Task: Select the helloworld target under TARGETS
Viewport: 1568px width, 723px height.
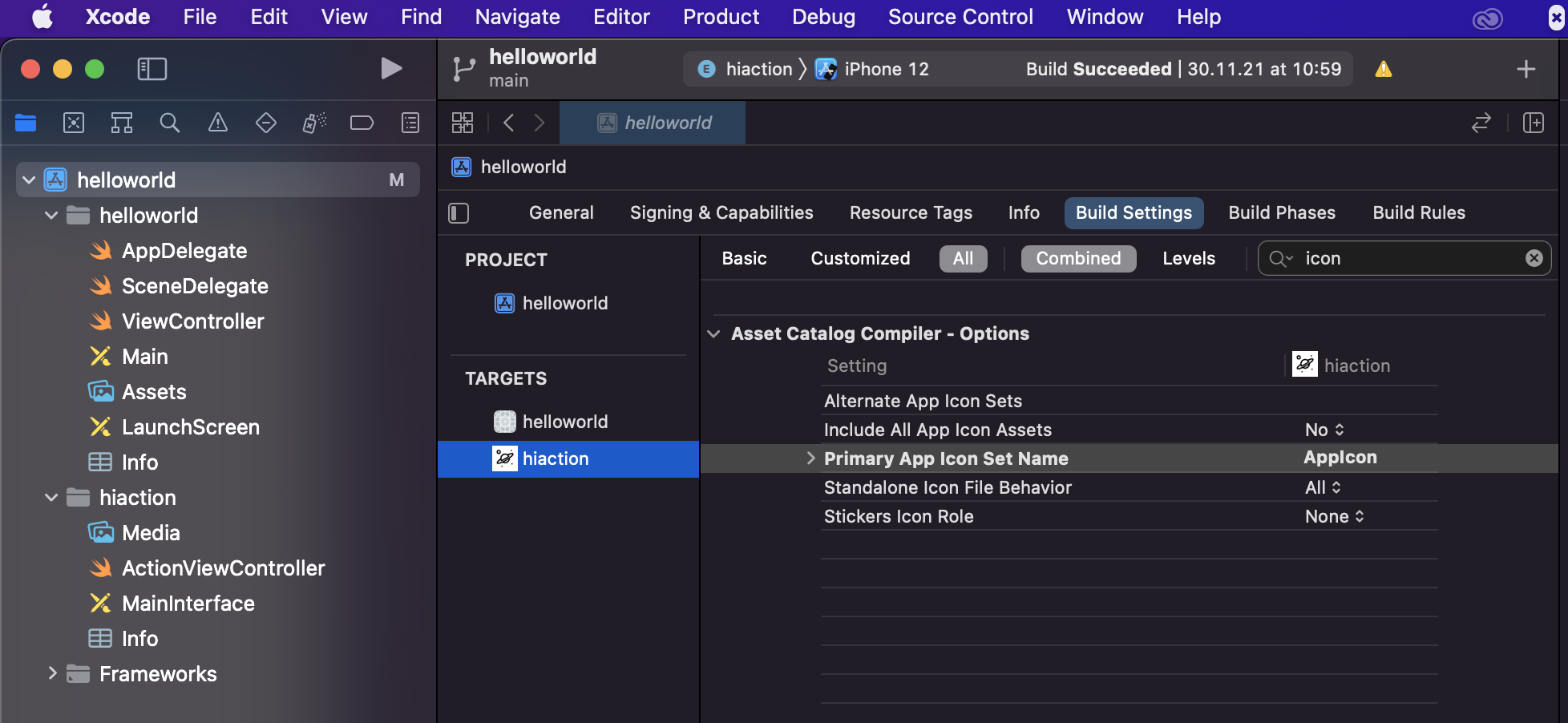Action: point(552,422)
